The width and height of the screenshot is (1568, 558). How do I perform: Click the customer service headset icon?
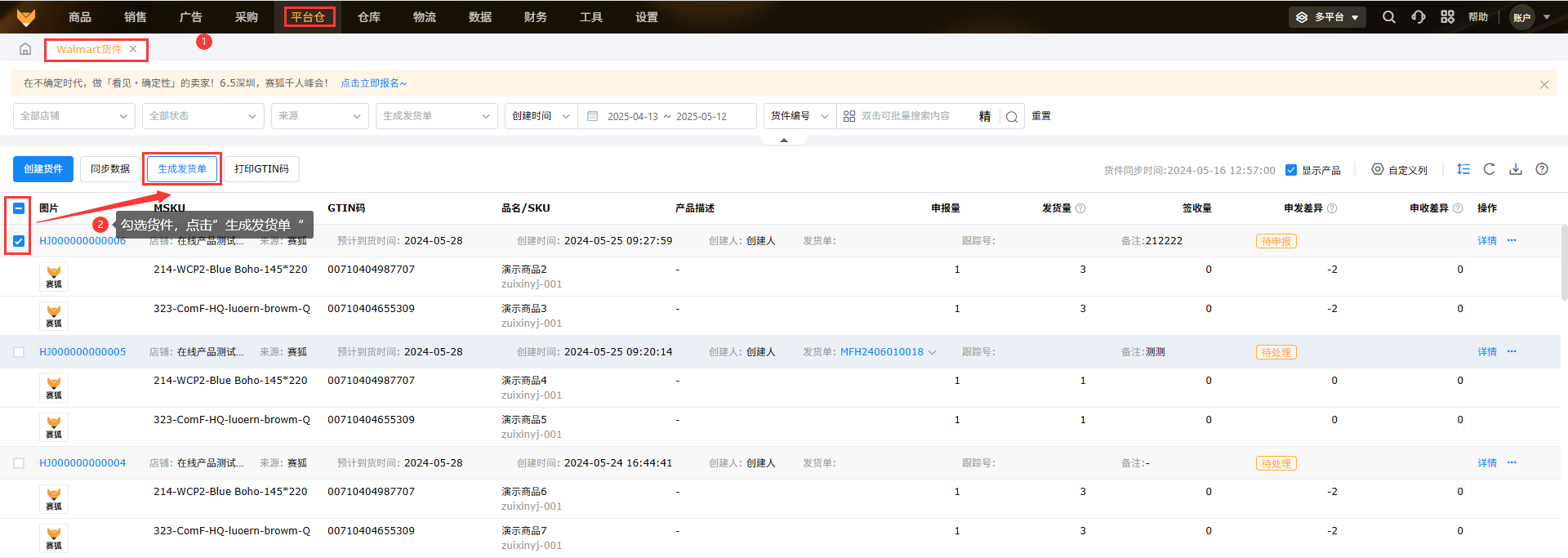coord(1419,17)
